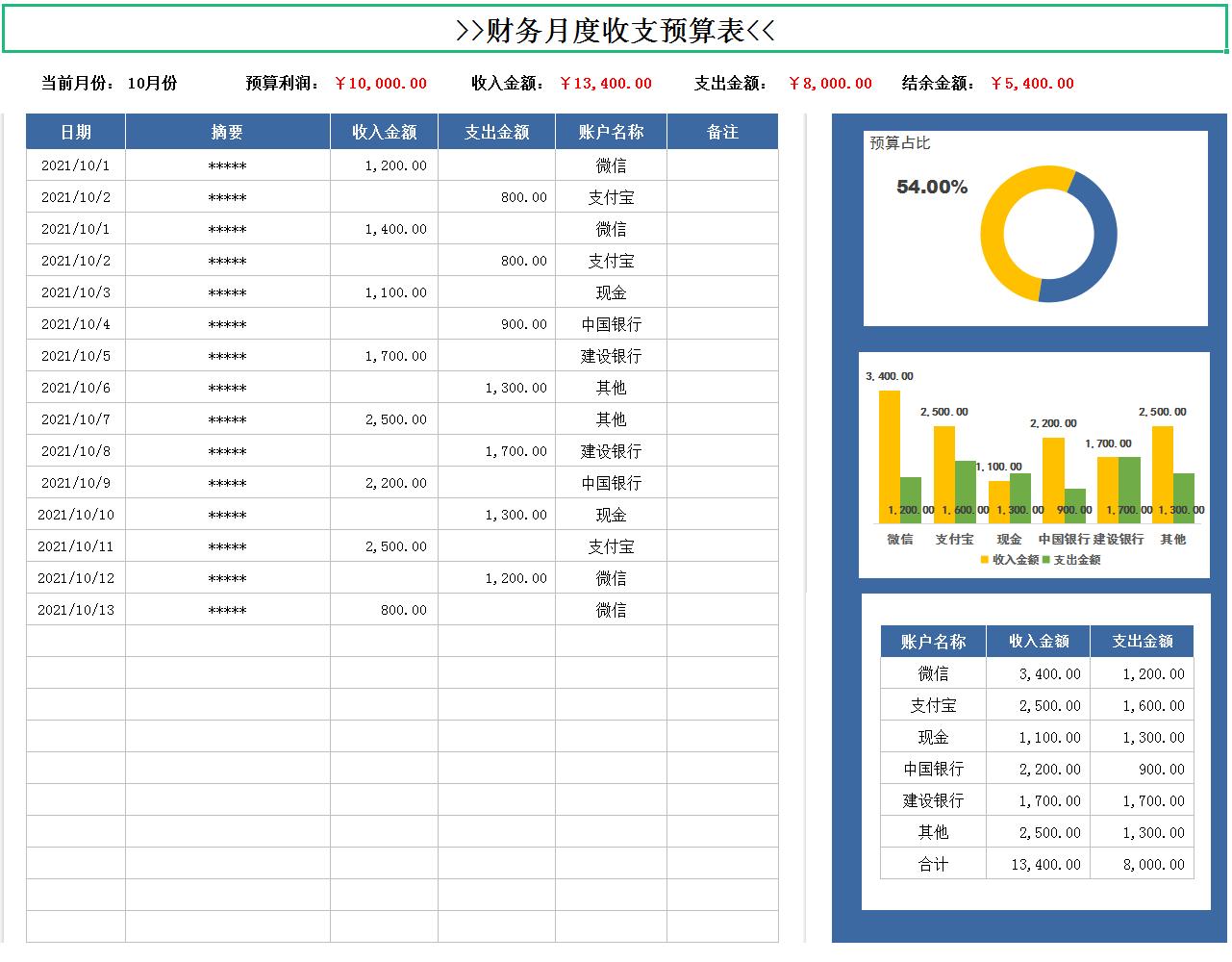This screenshot has height=962, width=1232.
Task: Click the 日期 column header
Action: (76, 131)
